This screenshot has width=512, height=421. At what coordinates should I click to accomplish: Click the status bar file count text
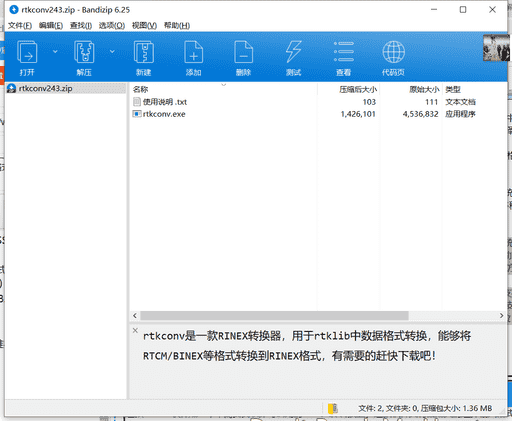tap(425, 408)
